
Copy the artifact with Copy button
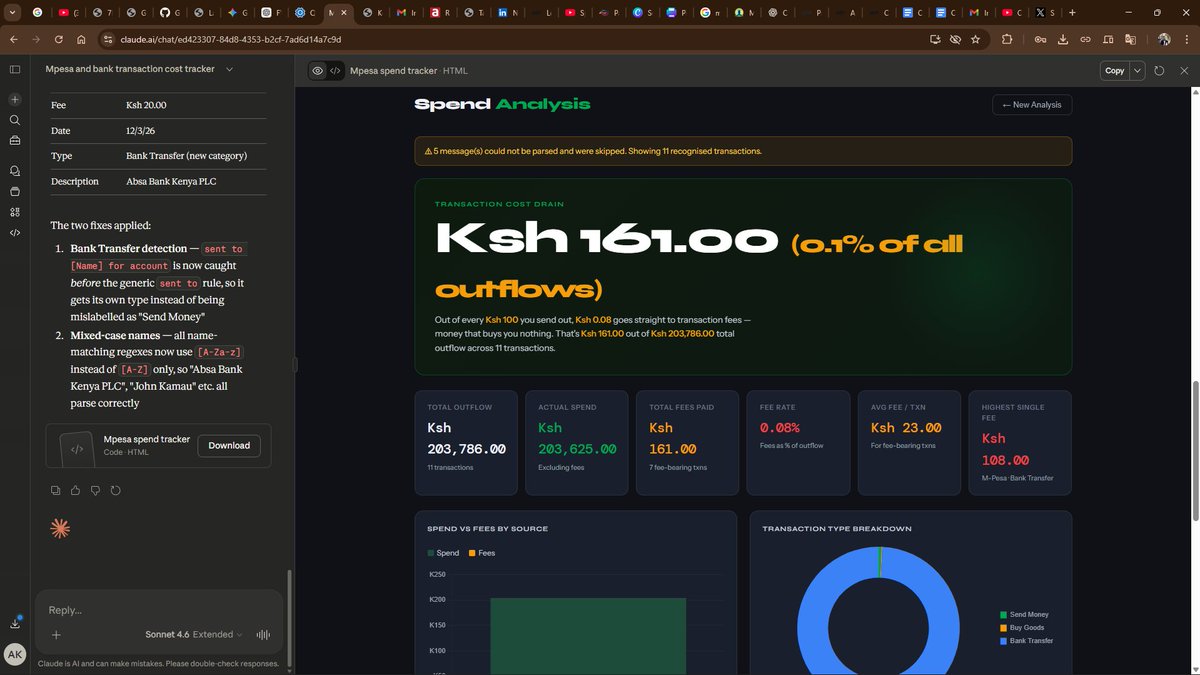[x=1114, y=71]
